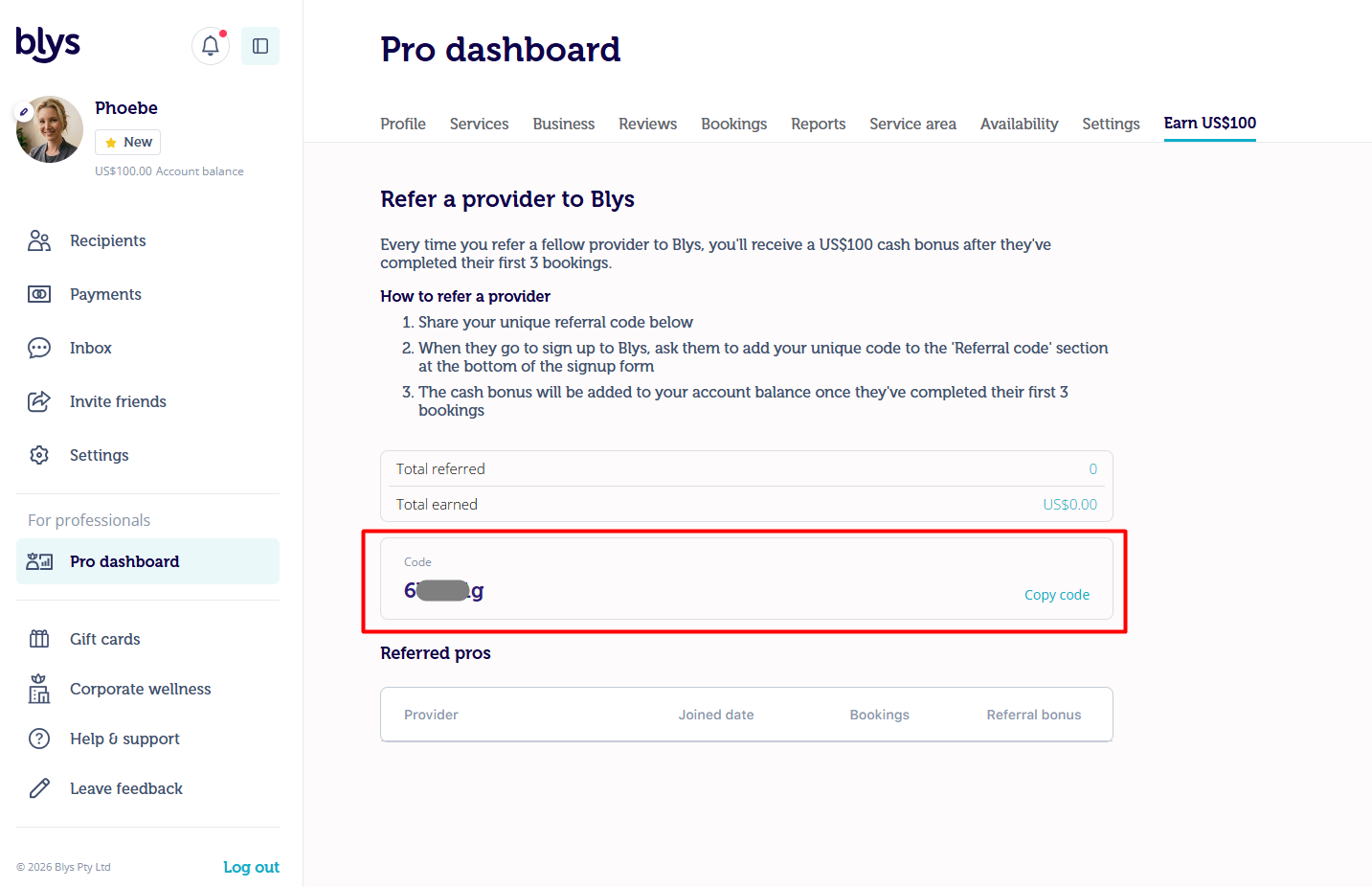
Task: Click the Total referred label
Action: point(440,469)
